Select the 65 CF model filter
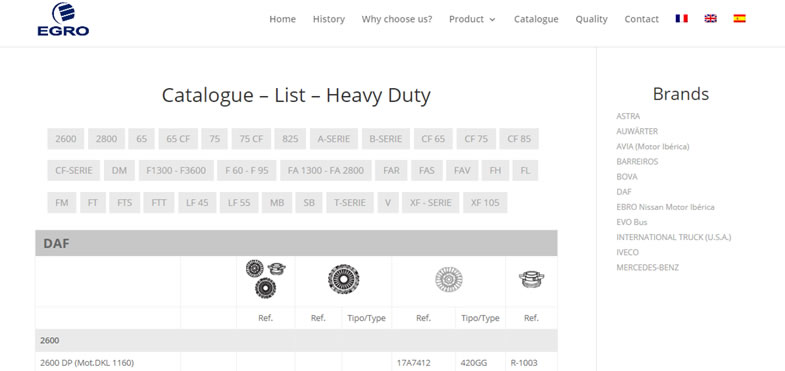 (x=178, y=139)
